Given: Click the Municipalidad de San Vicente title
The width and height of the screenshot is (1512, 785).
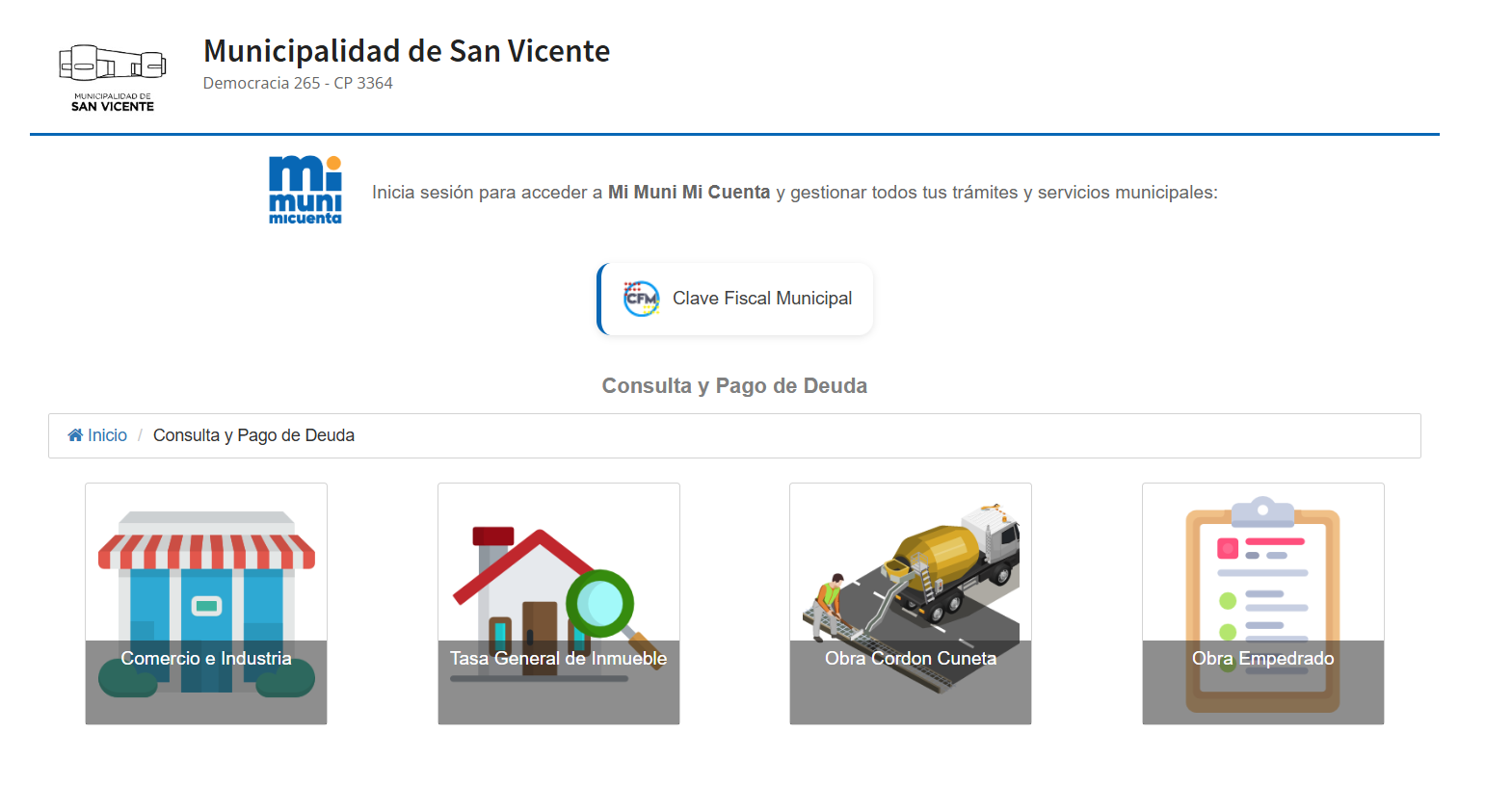Looking at the screenshot, I should click(x=406, y=51).
